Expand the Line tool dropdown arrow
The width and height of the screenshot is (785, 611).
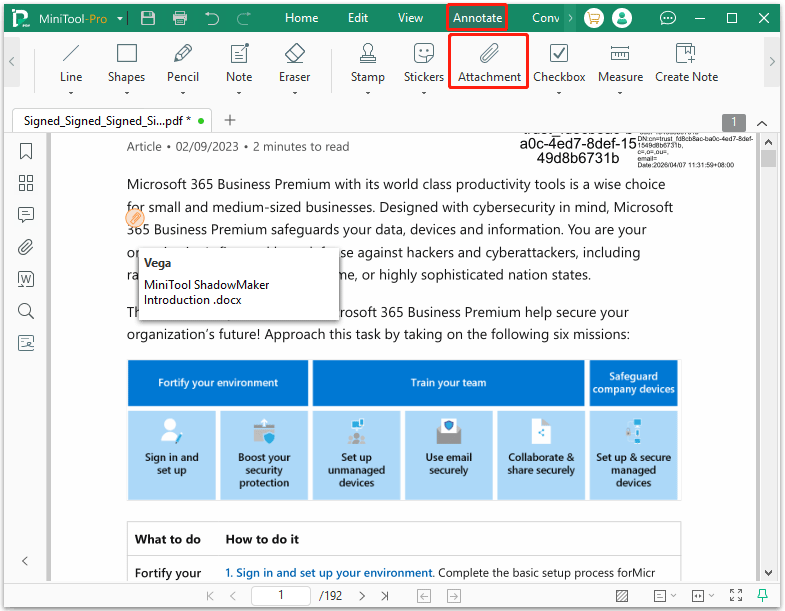(x=71, y=93)
